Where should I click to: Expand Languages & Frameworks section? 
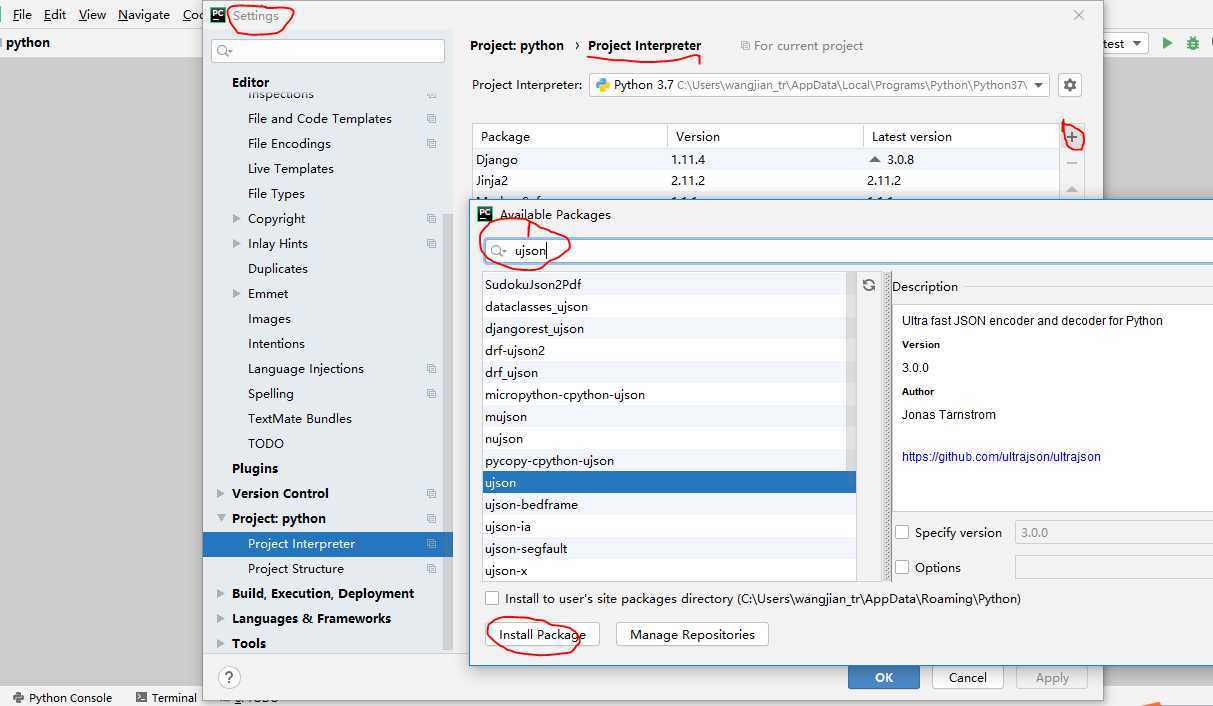tap(221, 619)
